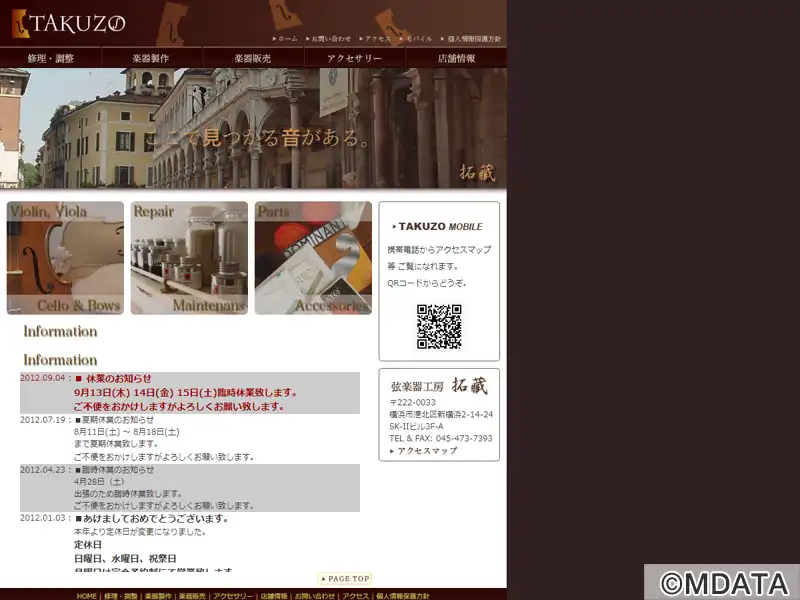This screenshot has width=800, height=600.
Task: Select the 2012.09.04 休業のお知らせ entry
Action: [190, 392]
